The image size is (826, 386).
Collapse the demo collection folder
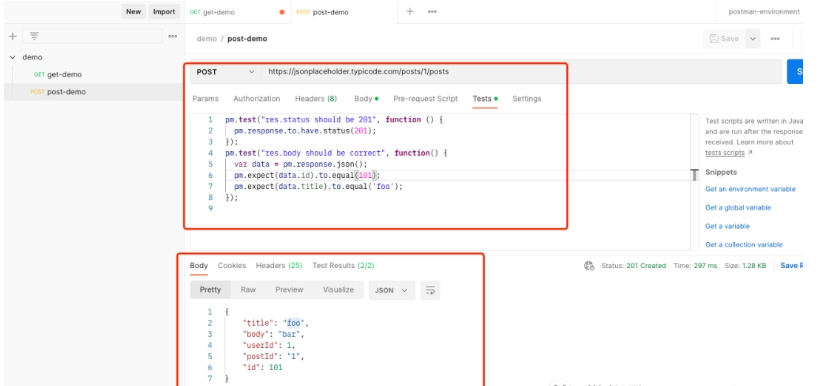pyautogui.click(x=13, y=57)
